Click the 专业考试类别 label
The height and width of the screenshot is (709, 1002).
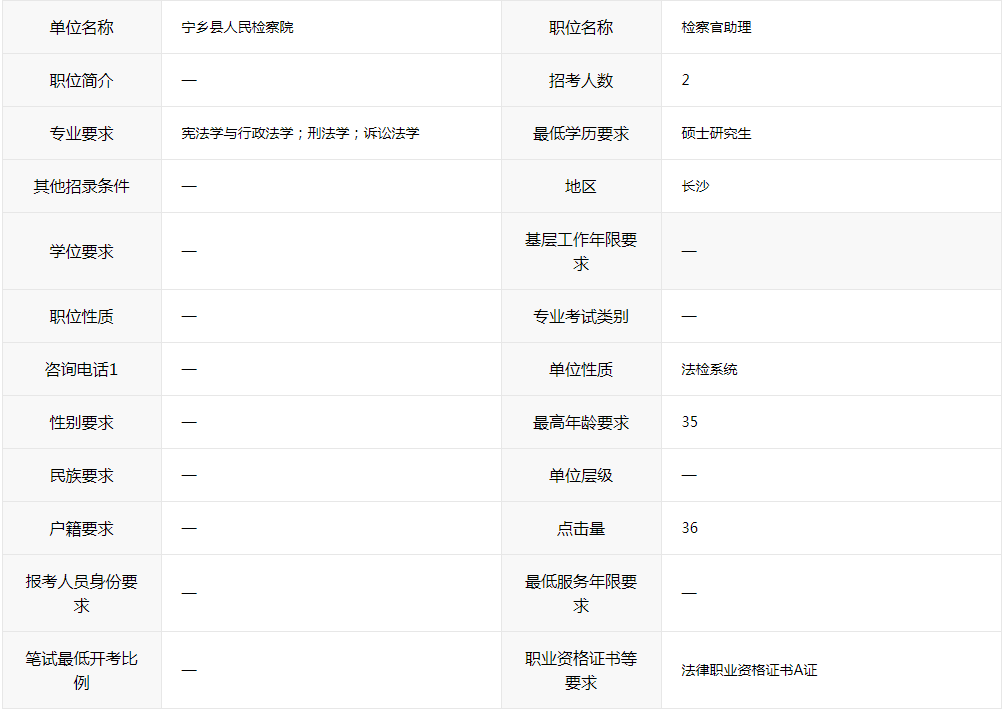(x=581, y=316)
